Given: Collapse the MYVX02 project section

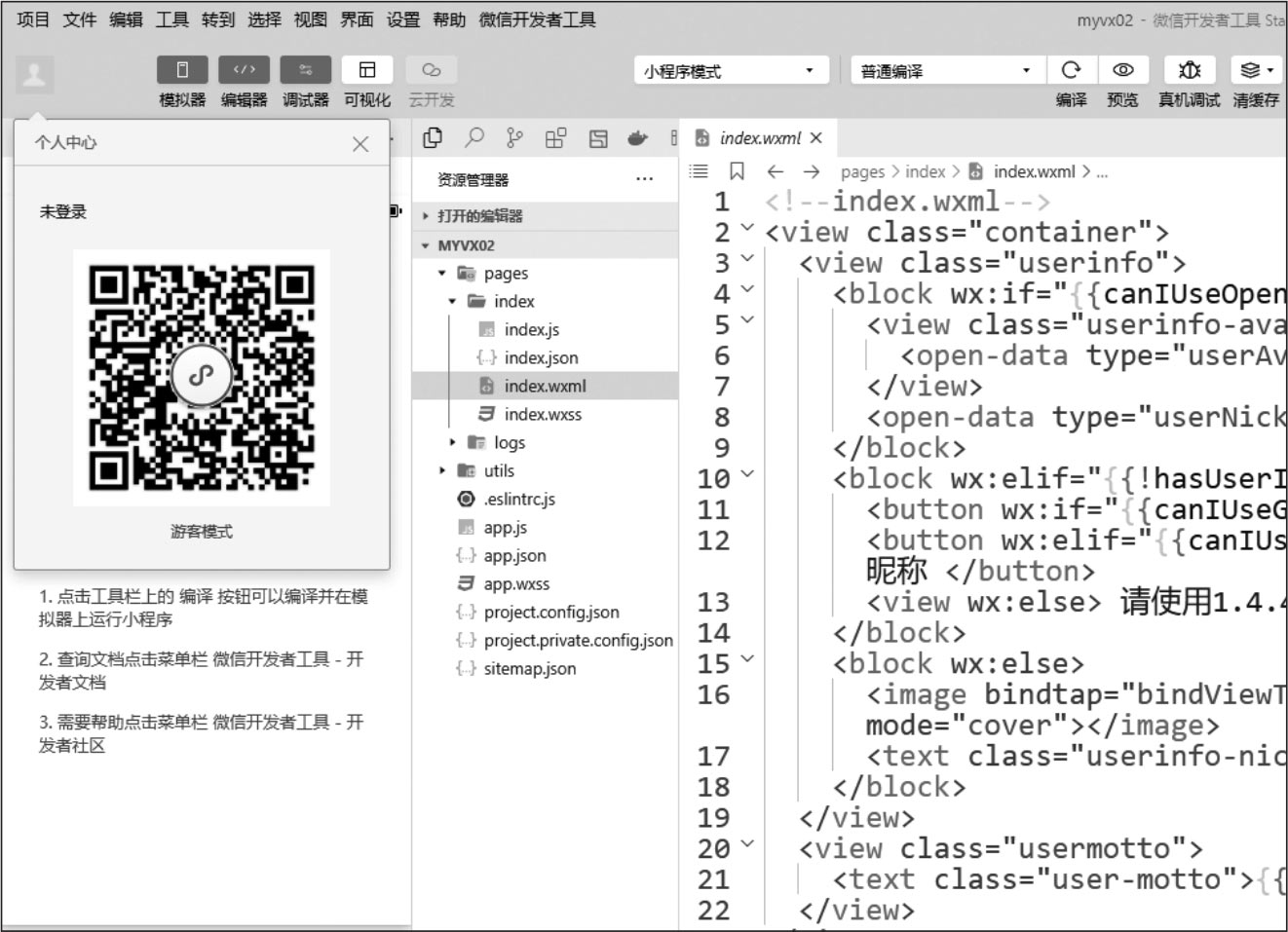Looking at the screenshot, I should [545, 245].
